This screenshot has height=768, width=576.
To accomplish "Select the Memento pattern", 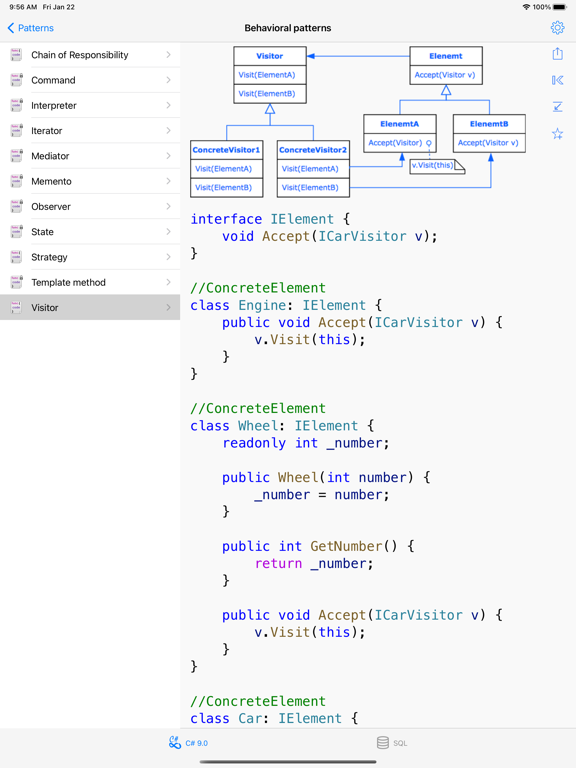I will [x=90, y=181].
